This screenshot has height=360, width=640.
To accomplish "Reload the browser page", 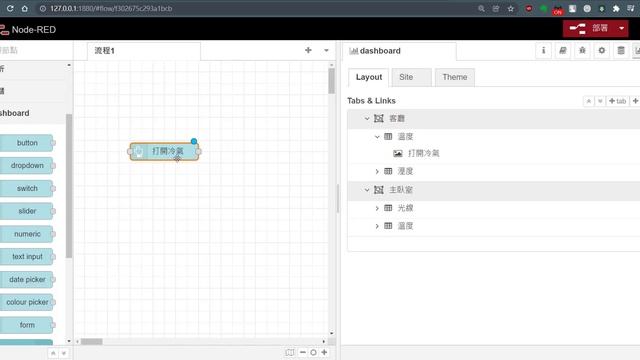I will pos(10,8).
